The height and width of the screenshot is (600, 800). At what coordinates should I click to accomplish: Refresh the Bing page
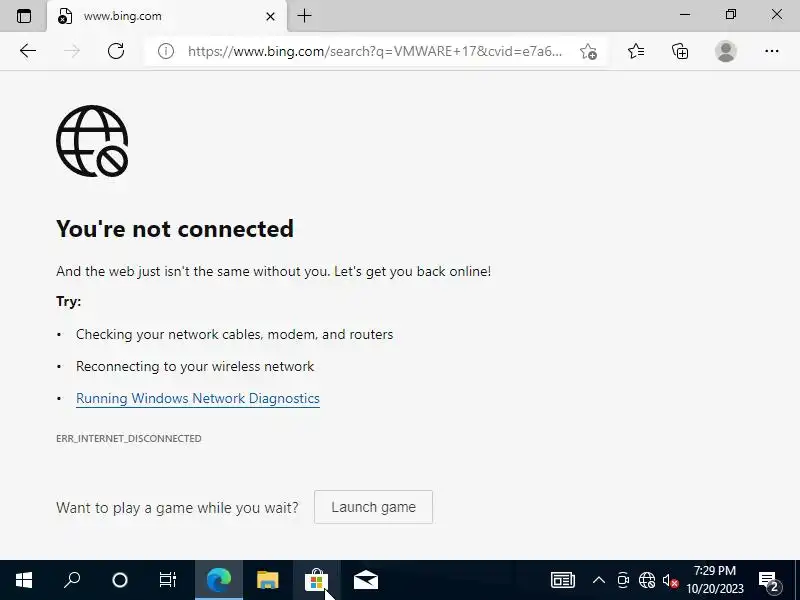(x=116, y=51)
